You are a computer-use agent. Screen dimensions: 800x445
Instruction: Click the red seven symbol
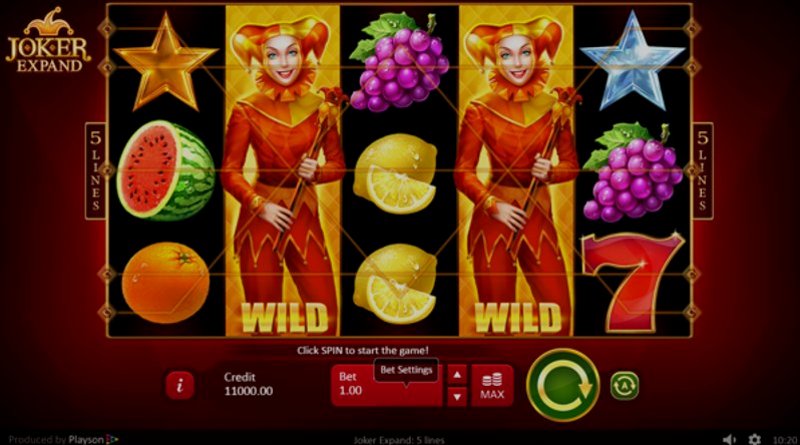pos(633,281)
